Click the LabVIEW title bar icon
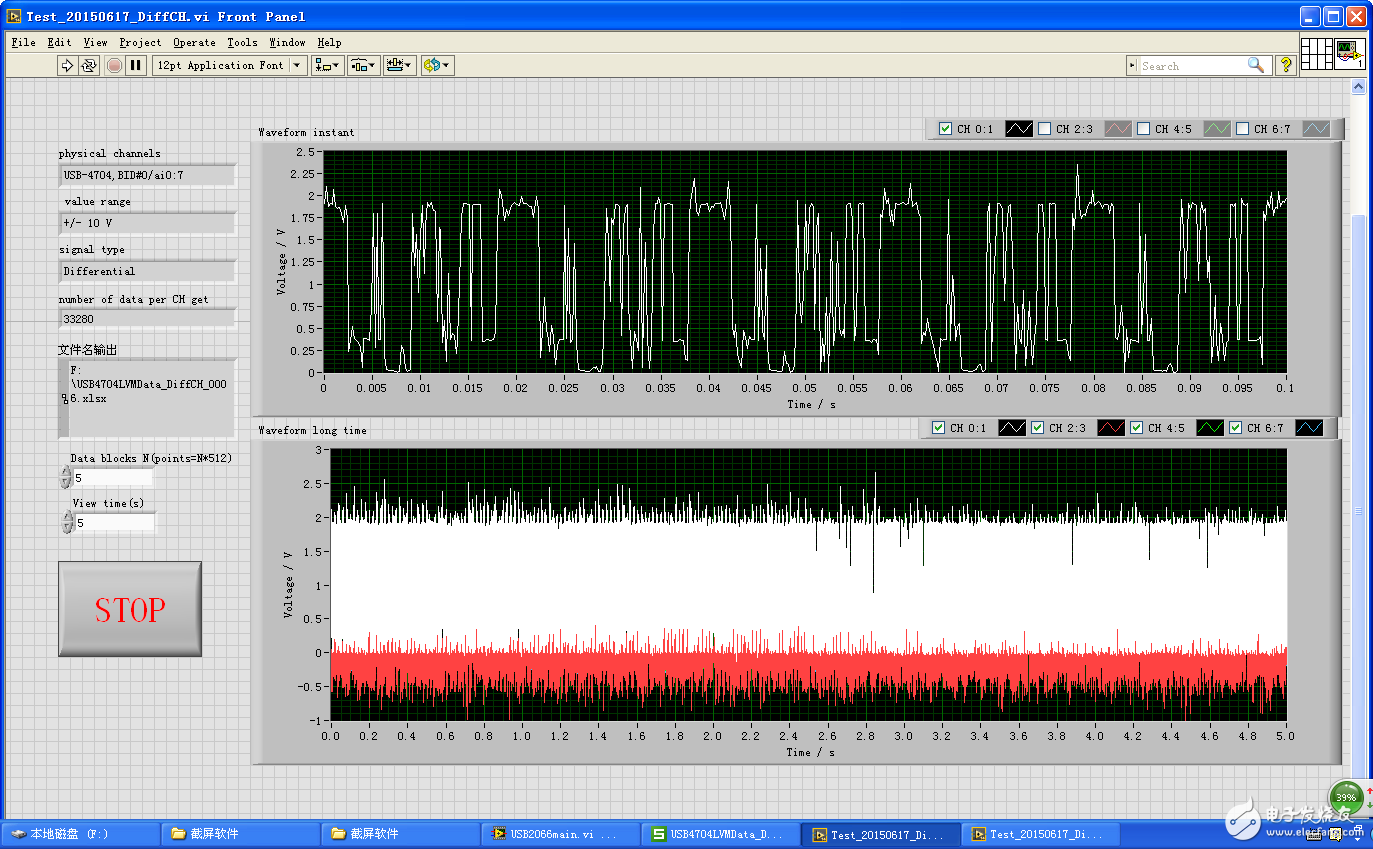Image resolution: width=1373 pixels, height=849 pixels. pos(14,16)
